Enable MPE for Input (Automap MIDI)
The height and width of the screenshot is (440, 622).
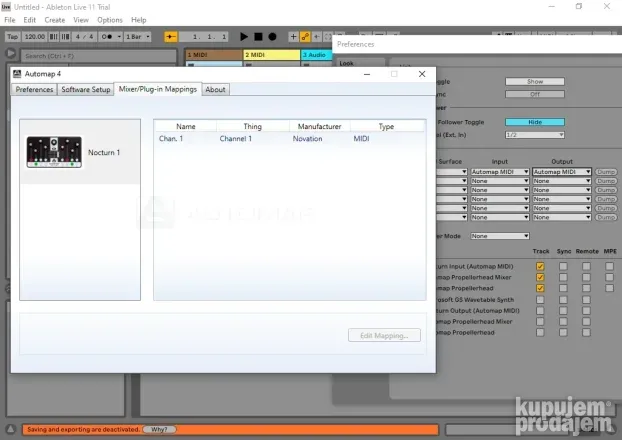click(609, 266)
